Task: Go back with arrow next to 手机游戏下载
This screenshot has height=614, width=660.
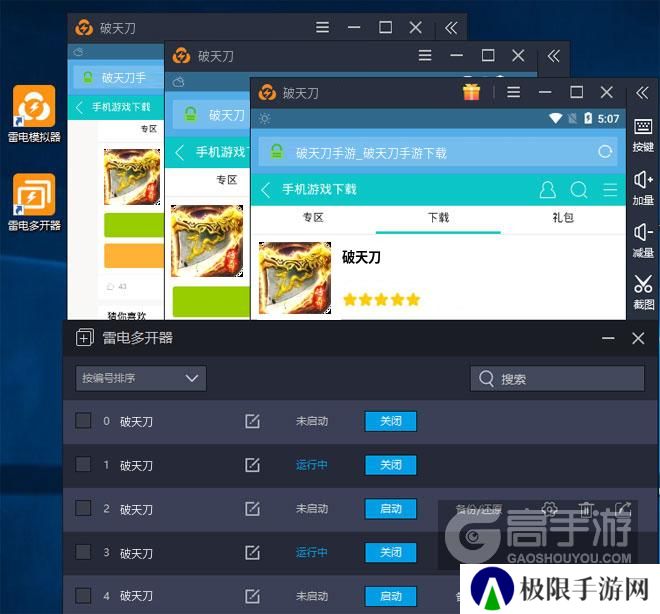Action: [x=266, y=190]
